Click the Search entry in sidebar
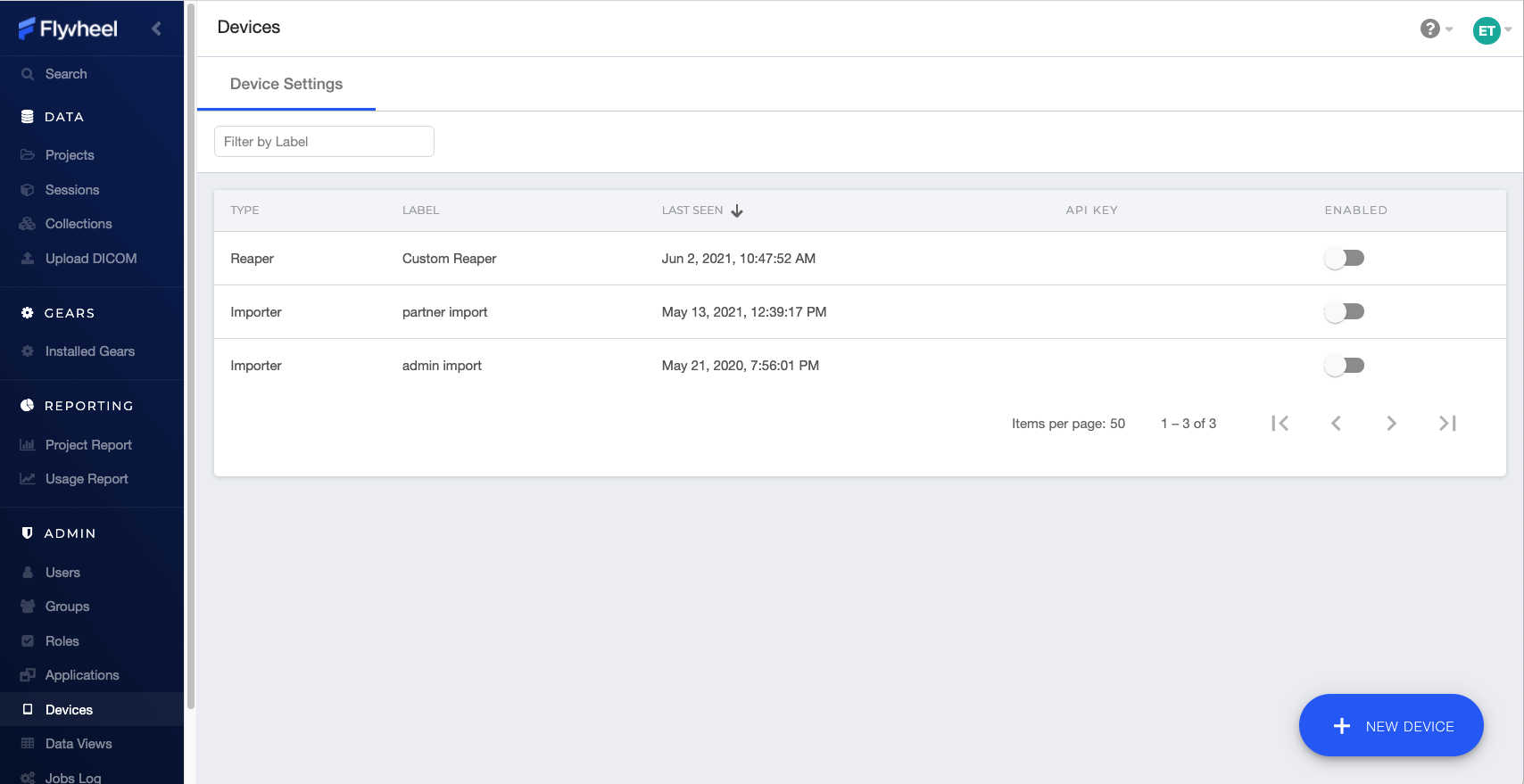The width and height of the screenshot is (1524, 784). [66, 74]
